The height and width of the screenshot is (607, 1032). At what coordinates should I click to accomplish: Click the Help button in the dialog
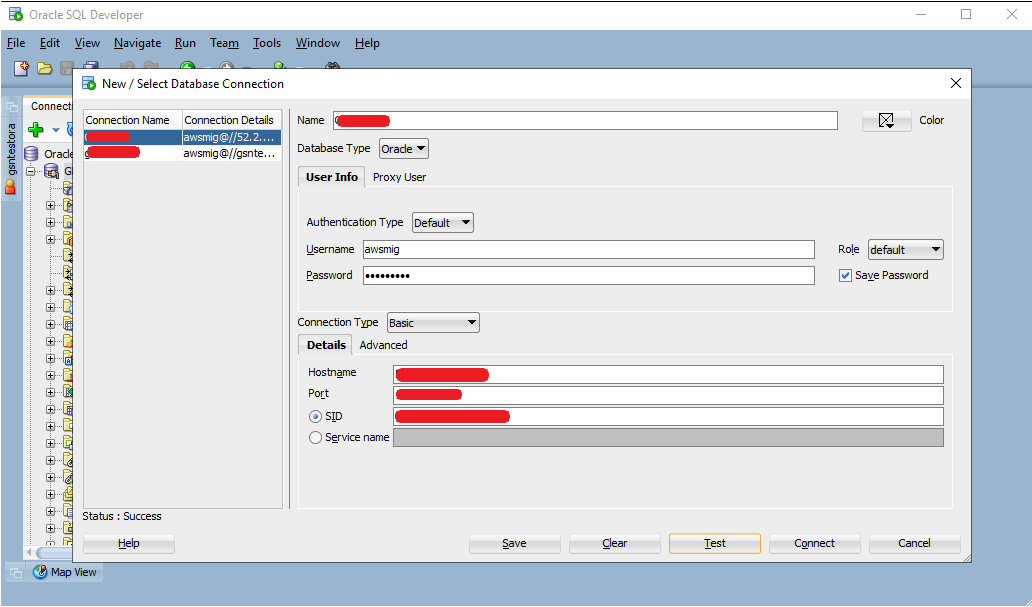pyautogui.click(x=128, y=543)
